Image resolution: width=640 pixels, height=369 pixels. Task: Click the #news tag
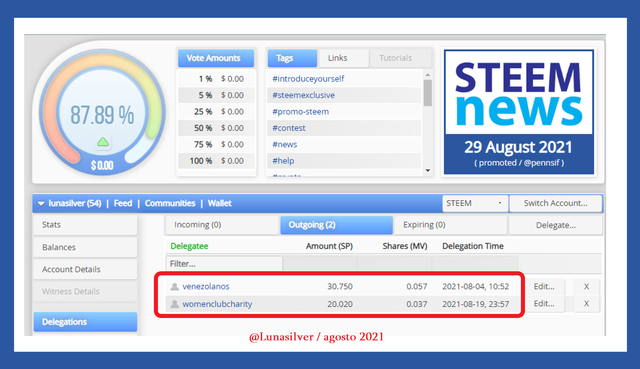[x=284, y=144]
